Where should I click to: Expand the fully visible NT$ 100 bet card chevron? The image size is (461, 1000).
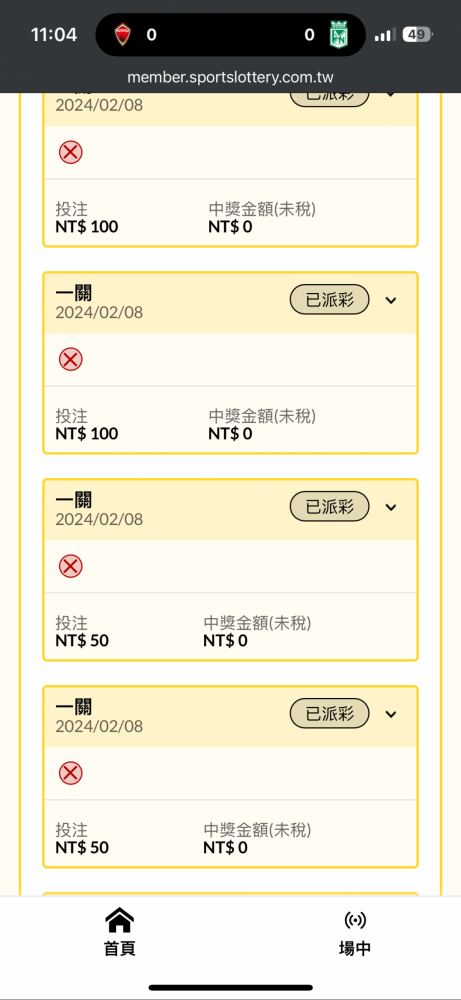coord(391,300)
